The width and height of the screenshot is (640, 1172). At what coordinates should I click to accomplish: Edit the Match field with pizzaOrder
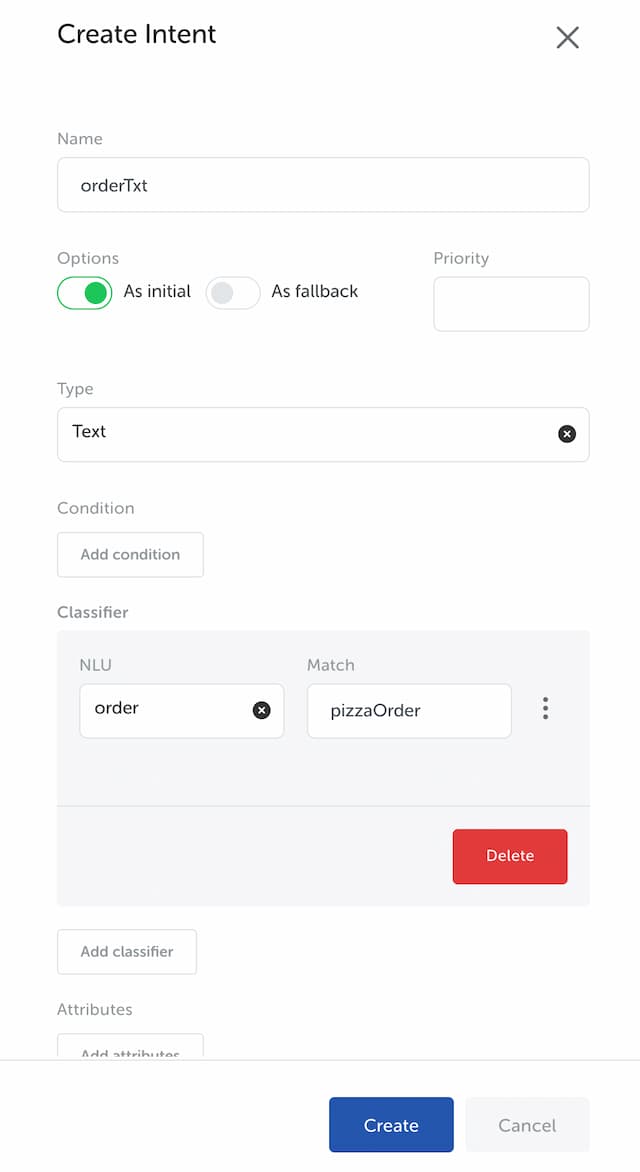pyautogui.click(x=409, y=711)
